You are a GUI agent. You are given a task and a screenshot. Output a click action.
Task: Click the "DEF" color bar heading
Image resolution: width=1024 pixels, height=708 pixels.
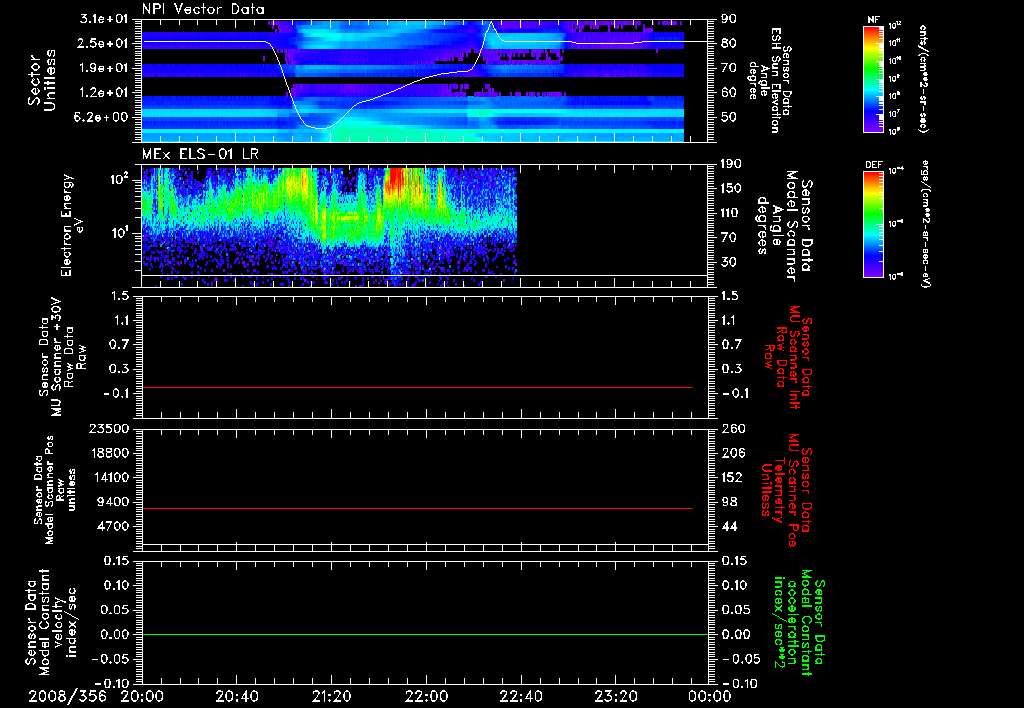point(874,165)
